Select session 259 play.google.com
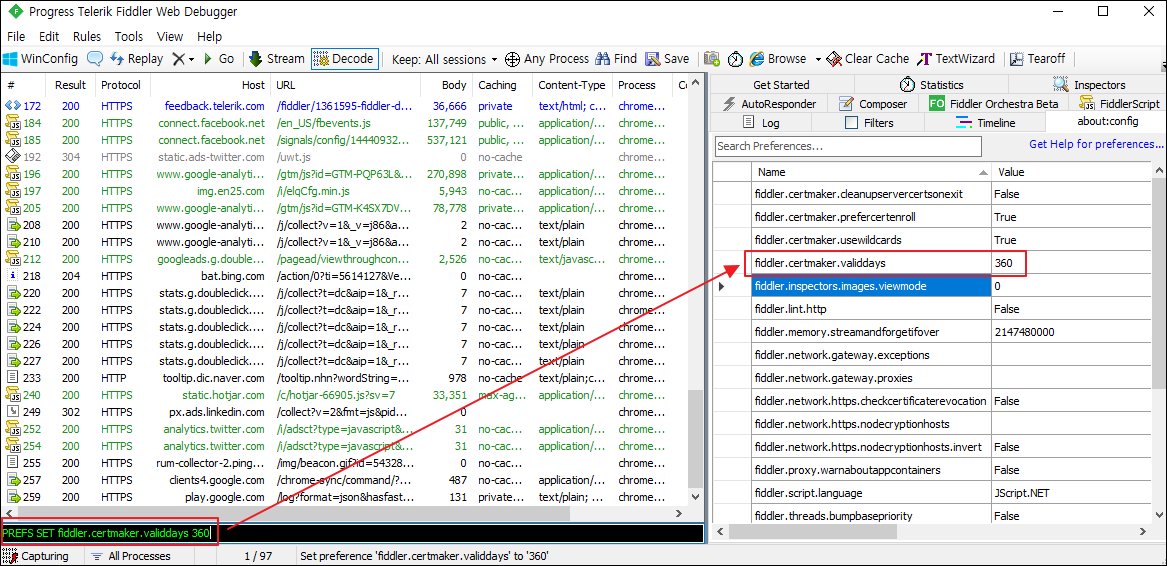1167x566 pixels. point(346,497)
